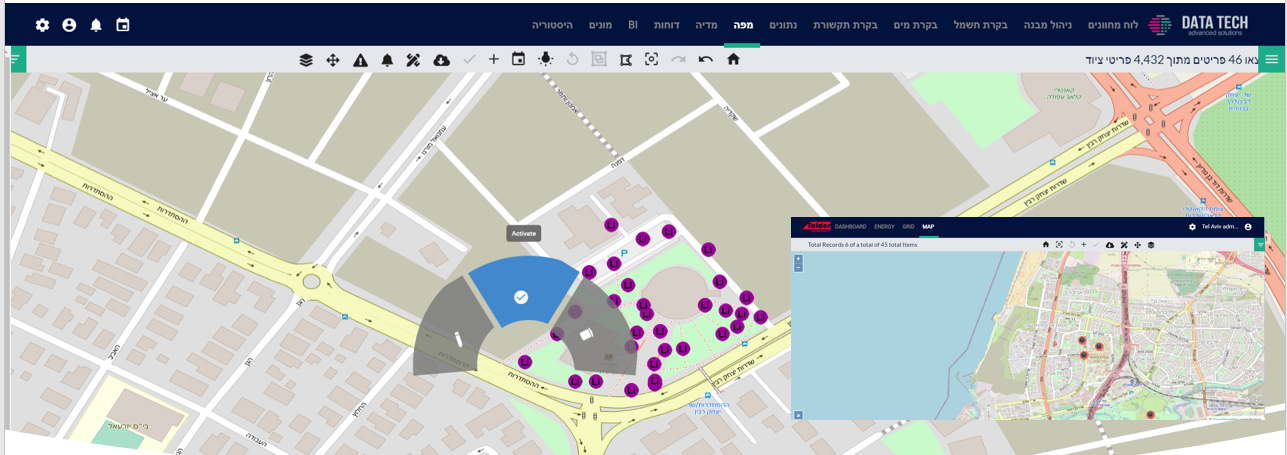Open the layers tool in map toolbar
Image resolution: width=1287 pixels, height=455 pixels.
306,60
